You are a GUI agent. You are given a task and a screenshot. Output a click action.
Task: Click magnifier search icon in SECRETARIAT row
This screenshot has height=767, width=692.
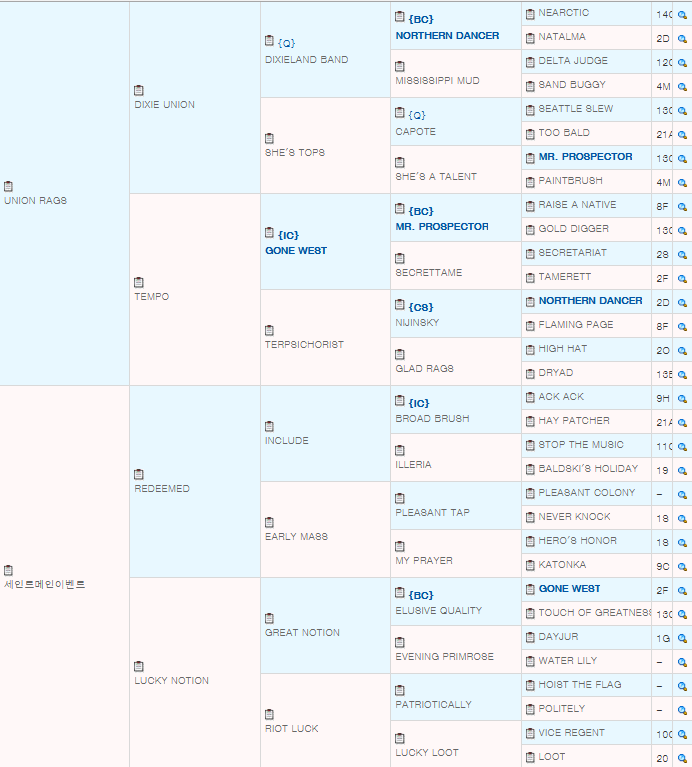pyautogui.click(x=682, y=255)
